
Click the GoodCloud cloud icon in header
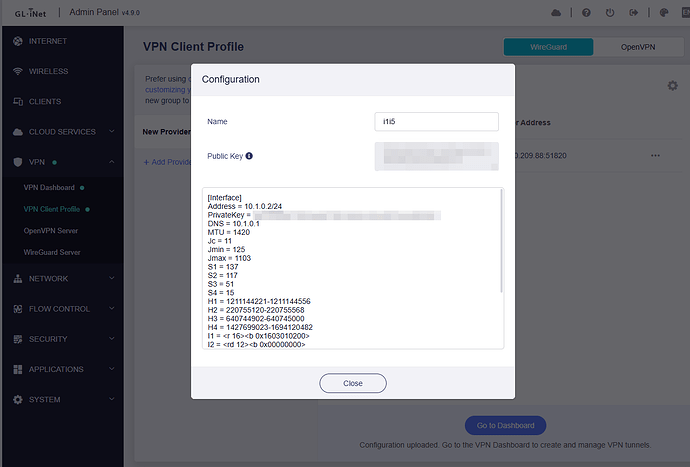(x=556, y=13)
